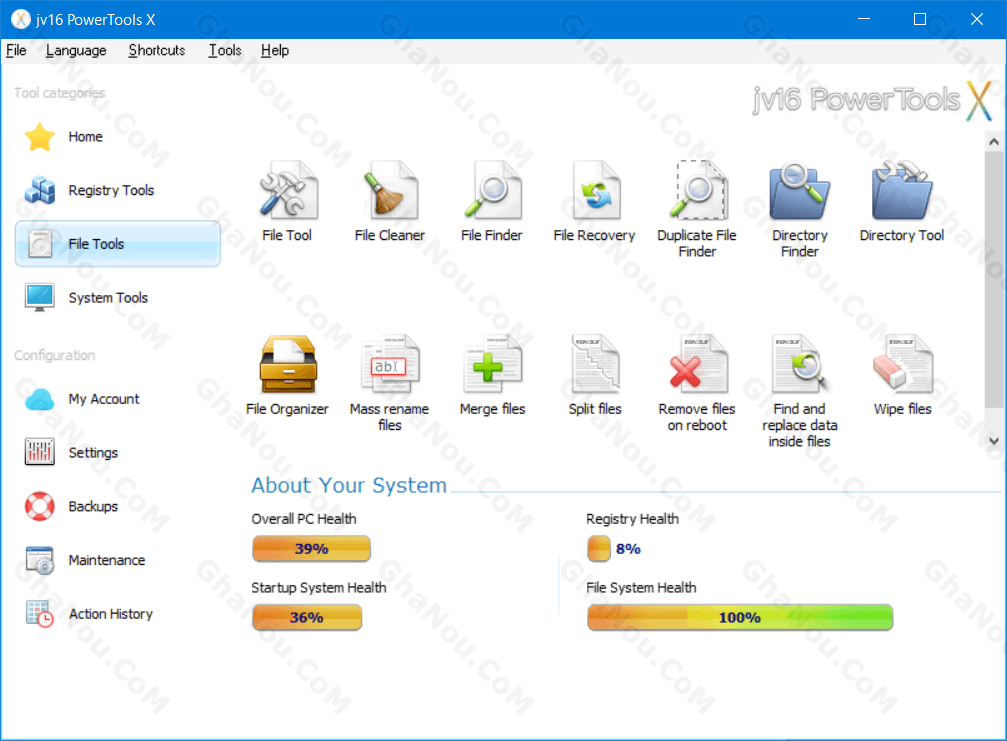This screenshot has height=741, width=1007.
Task: Open the File Tool icon
Action: pyautogui.click(x=287, y=190)
